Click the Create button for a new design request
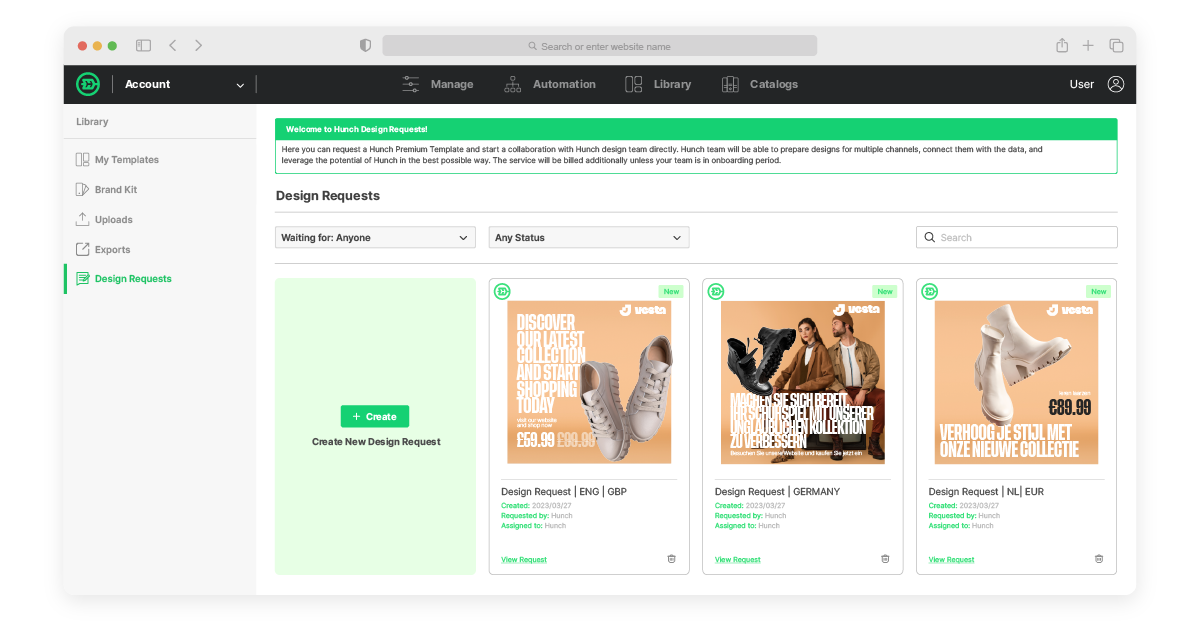The image size is (1200, 630). pyautogui.click(x=375, y=416)
